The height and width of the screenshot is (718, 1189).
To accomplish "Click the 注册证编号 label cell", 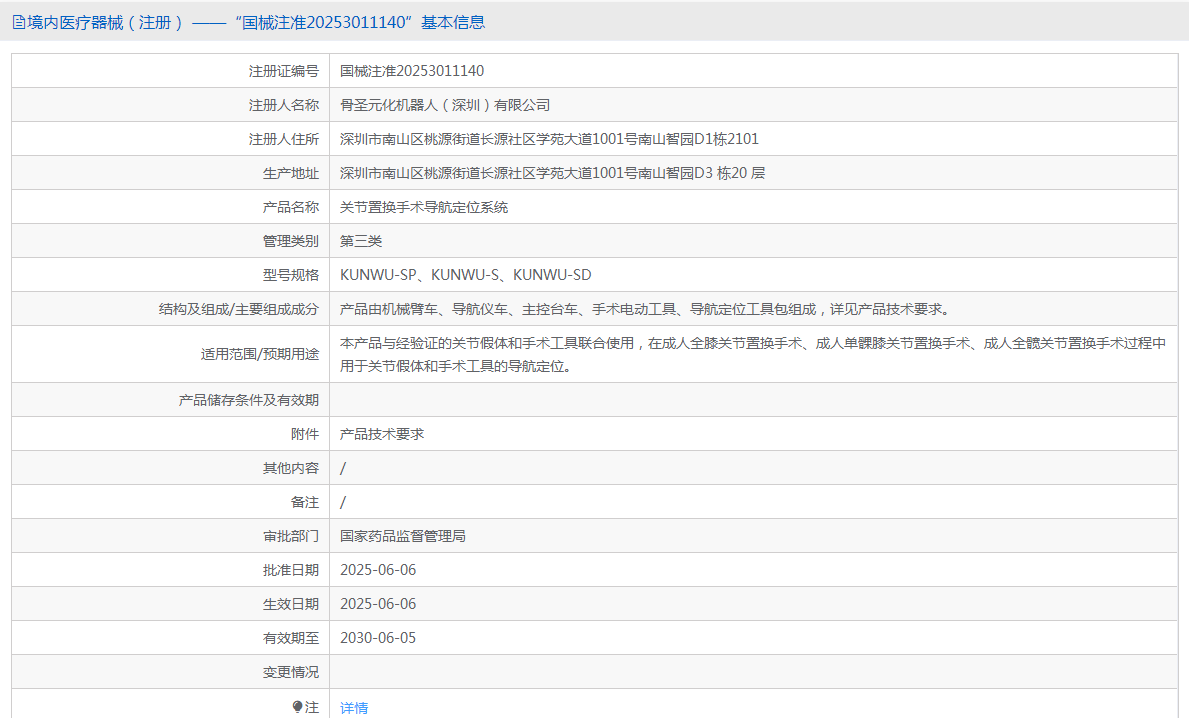I will (171, 71).
